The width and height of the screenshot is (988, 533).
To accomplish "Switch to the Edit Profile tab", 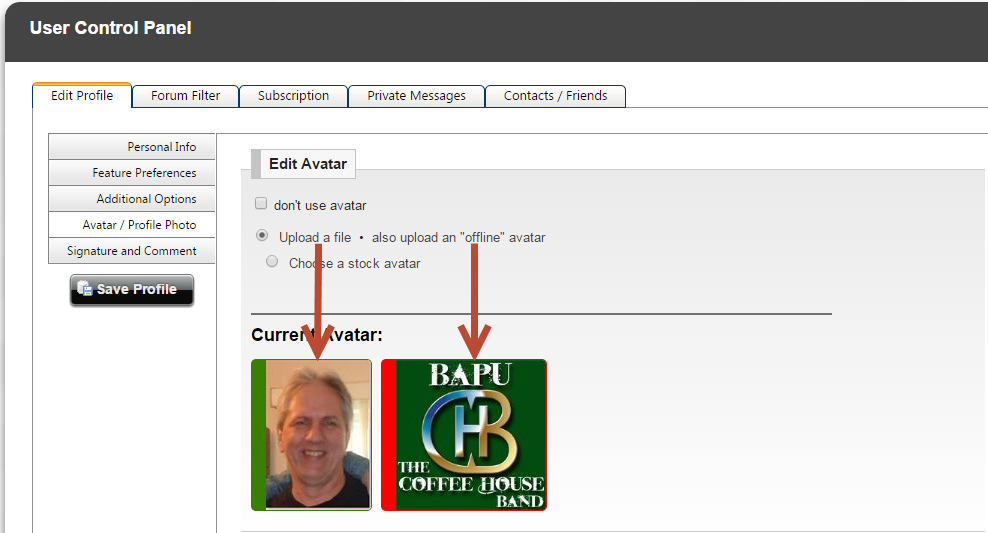I will (82, 96).
